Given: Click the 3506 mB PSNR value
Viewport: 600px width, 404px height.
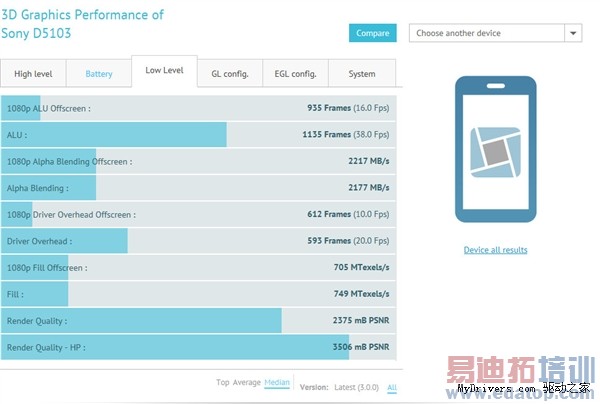Looking at the screenshot, I should [x=361, y=347].
